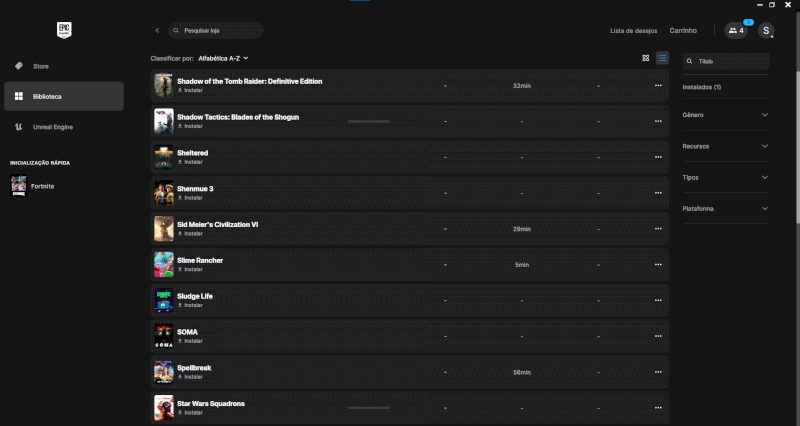Open the Alfabética A-Z sort dropdown

pyautogui.click(x=223, y=59)
